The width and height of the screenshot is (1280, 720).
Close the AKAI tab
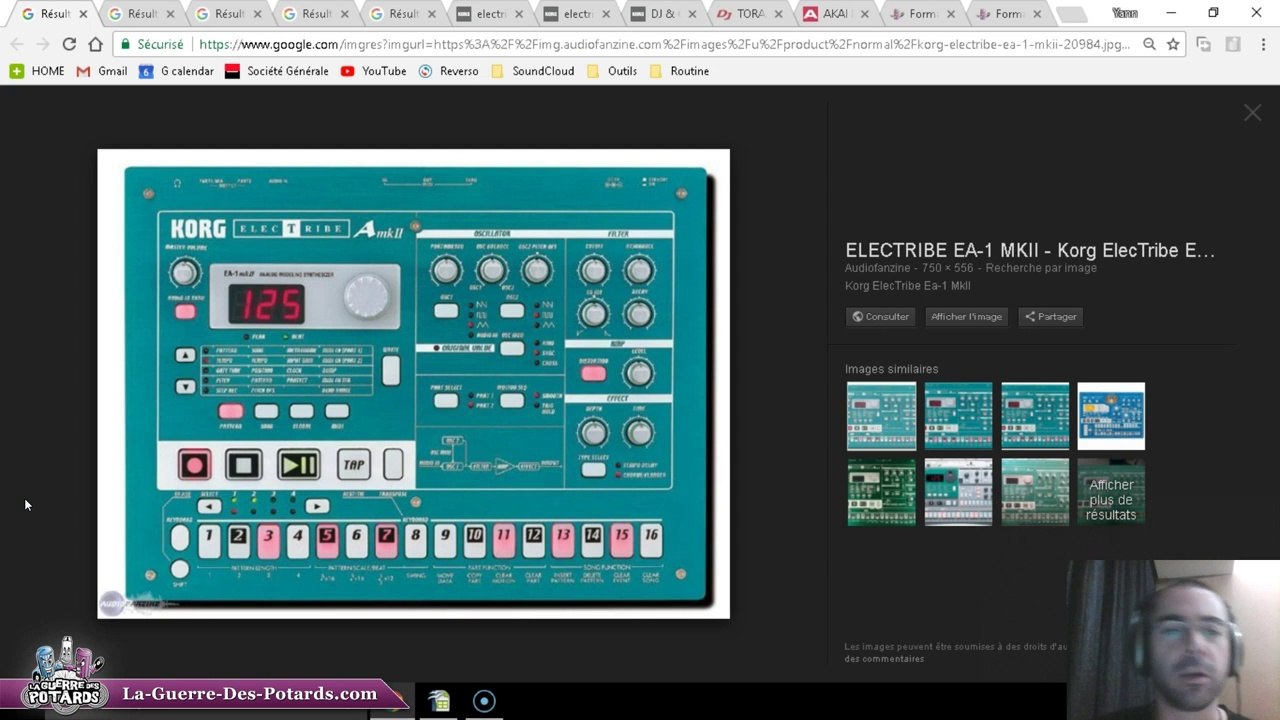[863, 14]
